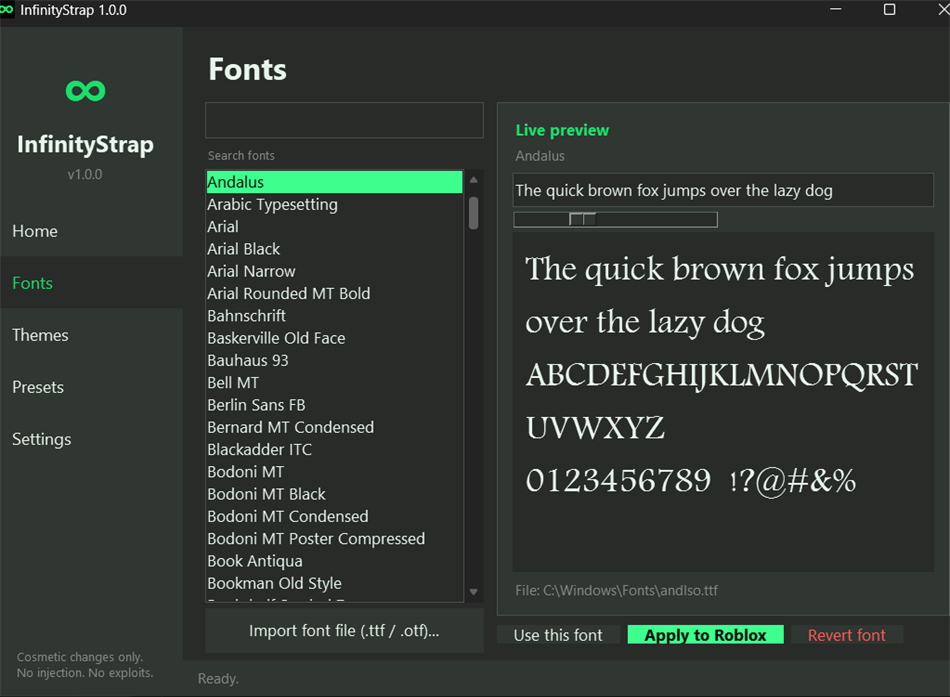
Task: Choose Berlin Sans FB font
Action: [x=334, y=405]
